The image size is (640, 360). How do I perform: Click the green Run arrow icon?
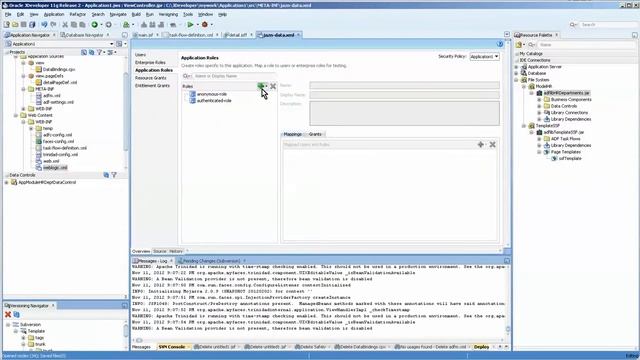[x=190, y=25]
